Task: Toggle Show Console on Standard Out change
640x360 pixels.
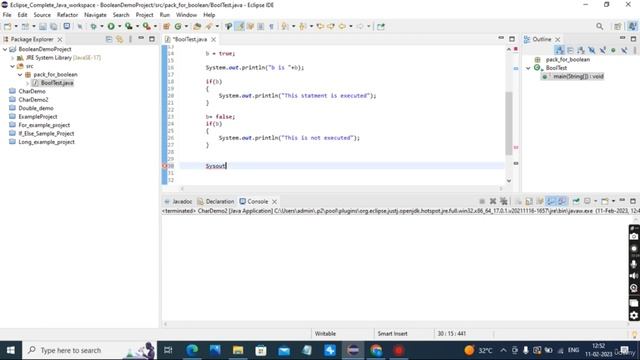Action: (x=551, y=201)
